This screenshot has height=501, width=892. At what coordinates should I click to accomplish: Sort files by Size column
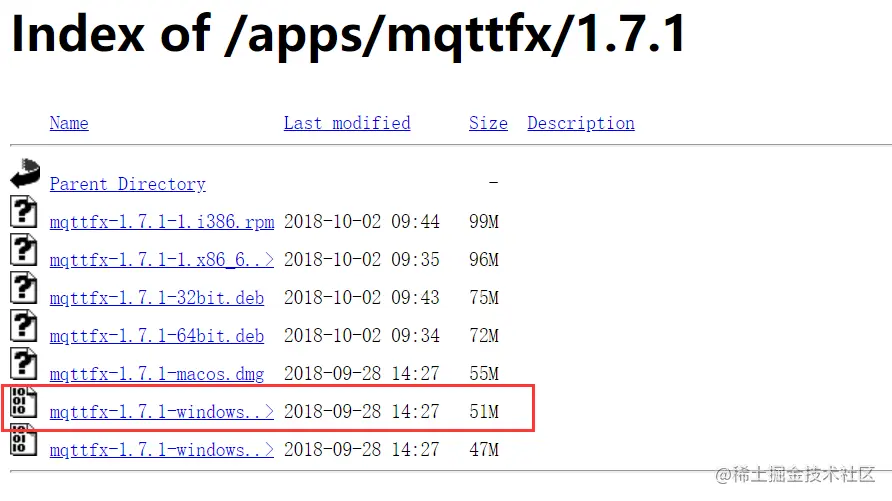tap(488, 123)
